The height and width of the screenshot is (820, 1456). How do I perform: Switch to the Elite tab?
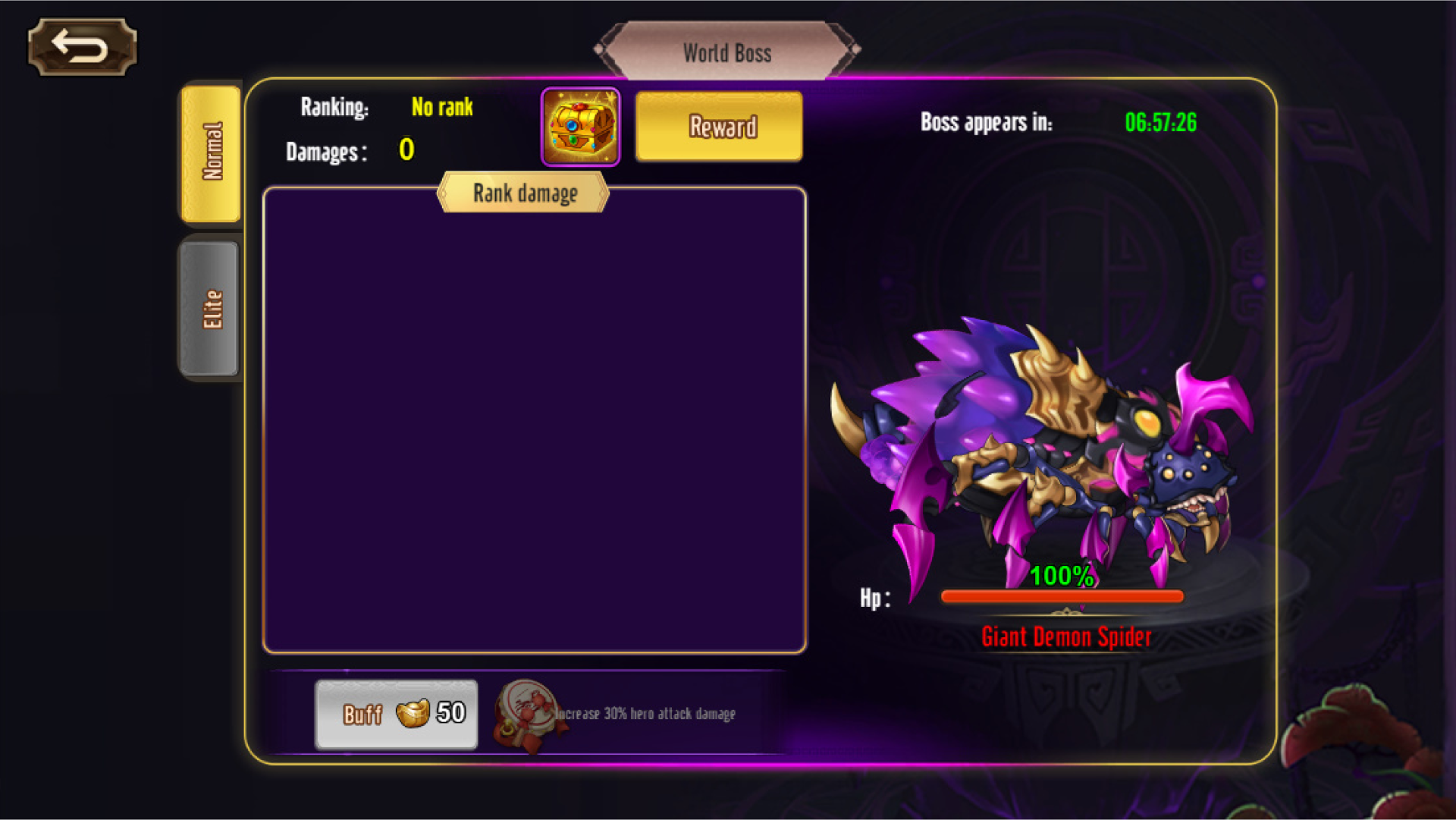(210, 309)
